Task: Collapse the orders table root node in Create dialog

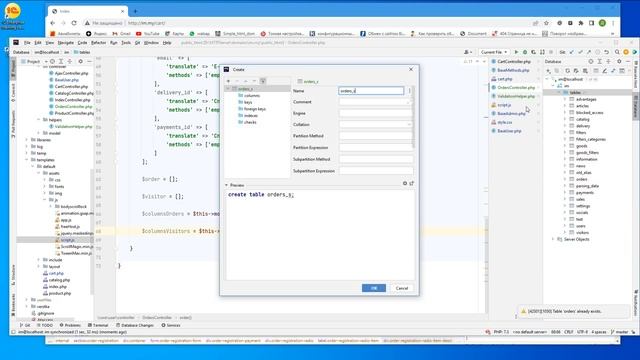Action: pyautogui.click(x=228, y=89)
